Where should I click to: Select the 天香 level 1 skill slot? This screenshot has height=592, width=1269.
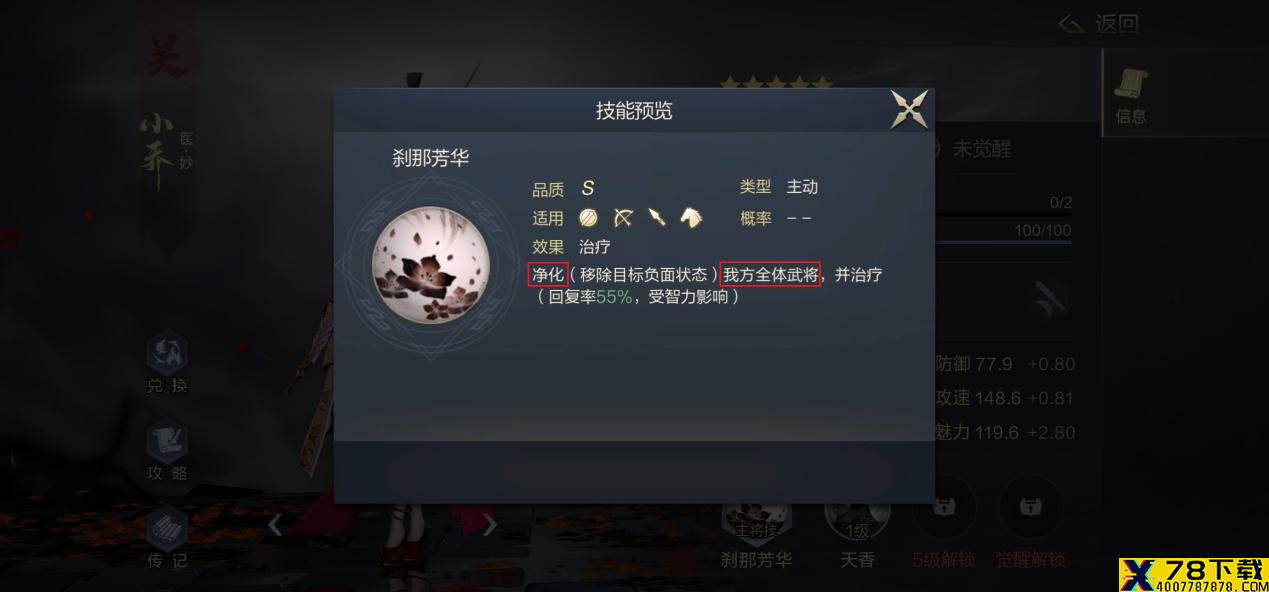tap(857, 533)
